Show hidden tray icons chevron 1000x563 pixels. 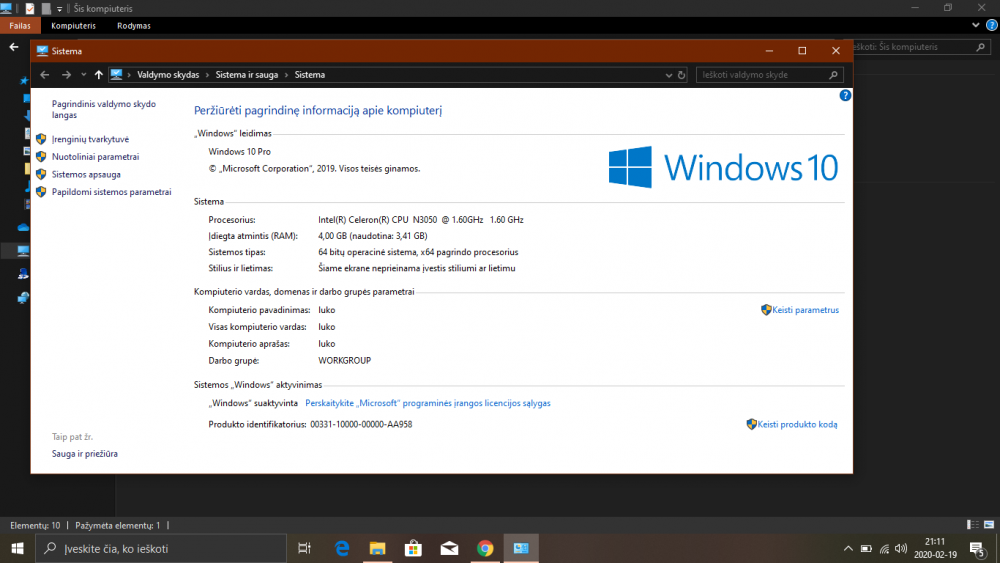tap(848, 548)
